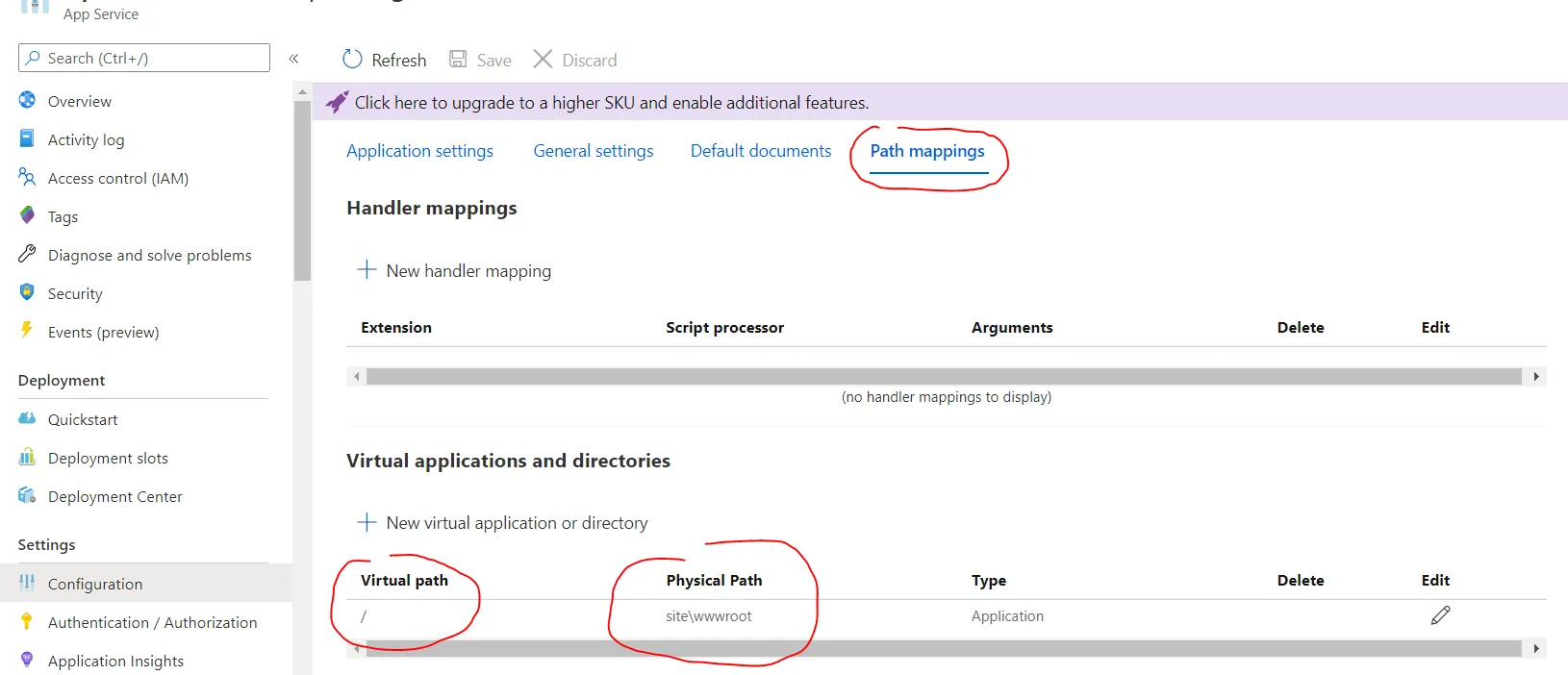Click the Save button label
This screenshot has width=1568, height=675.
coord(494,60)
